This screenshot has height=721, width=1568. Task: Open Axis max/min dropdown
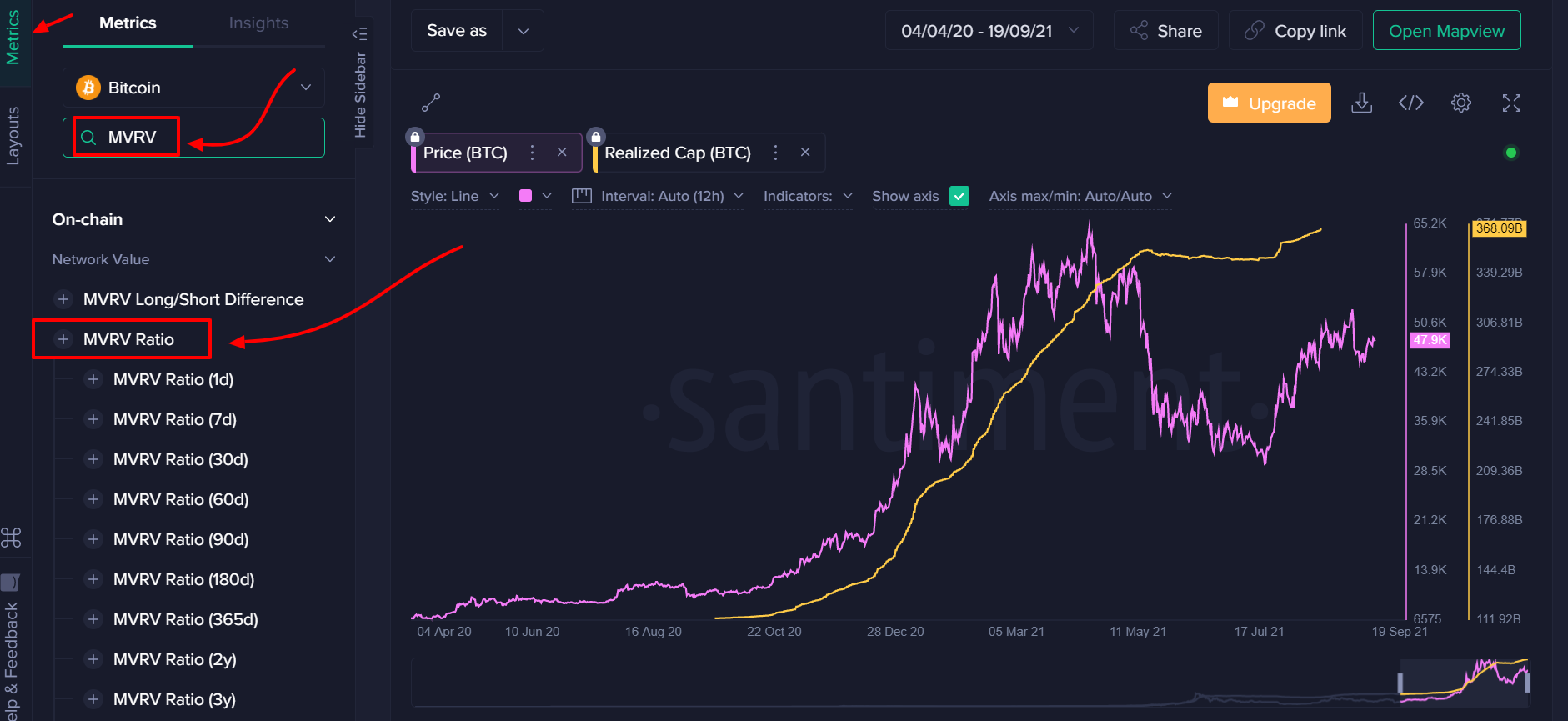(1080, 196)
